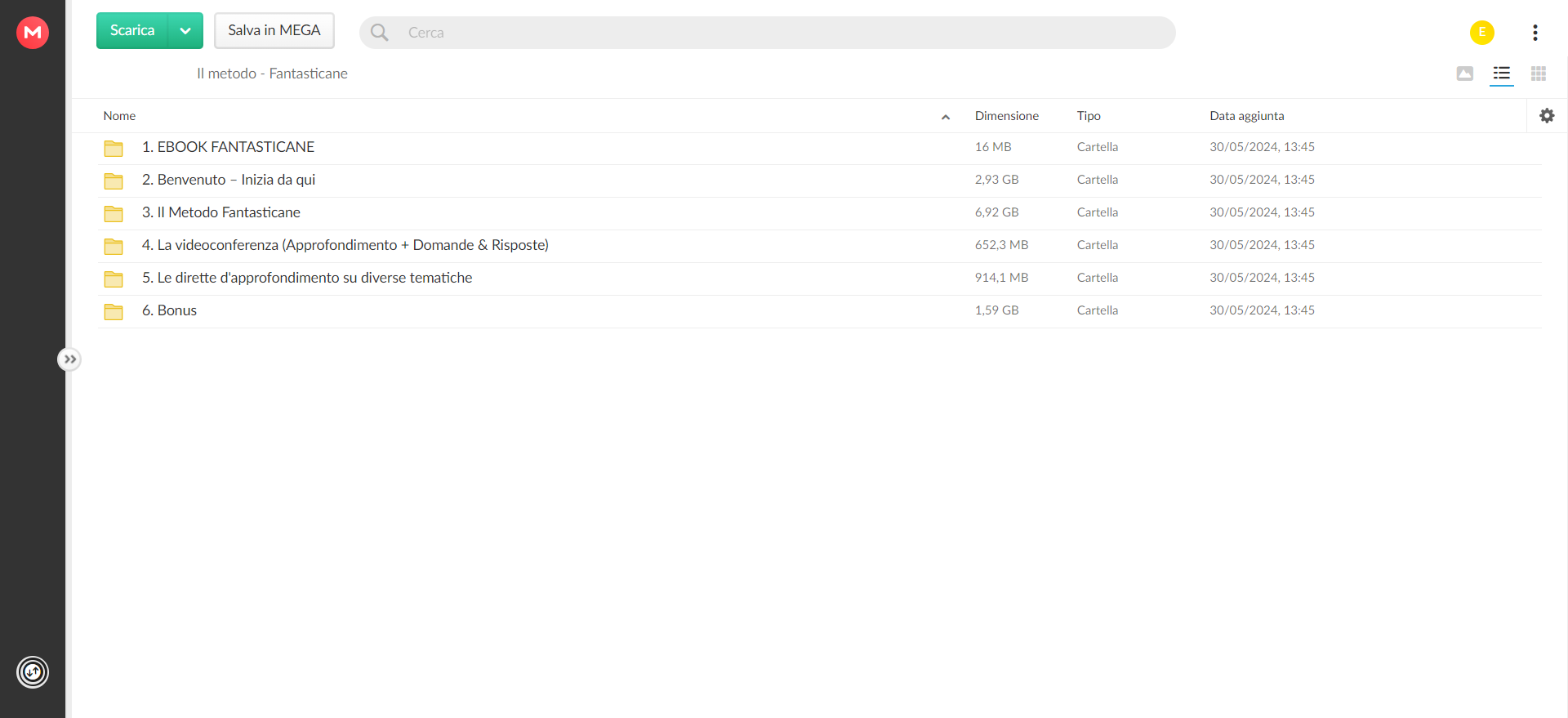Select '3. Il Metodo Fantasticane' folder name
This screenshot has width=1568, height=718.
coord(221,212)
